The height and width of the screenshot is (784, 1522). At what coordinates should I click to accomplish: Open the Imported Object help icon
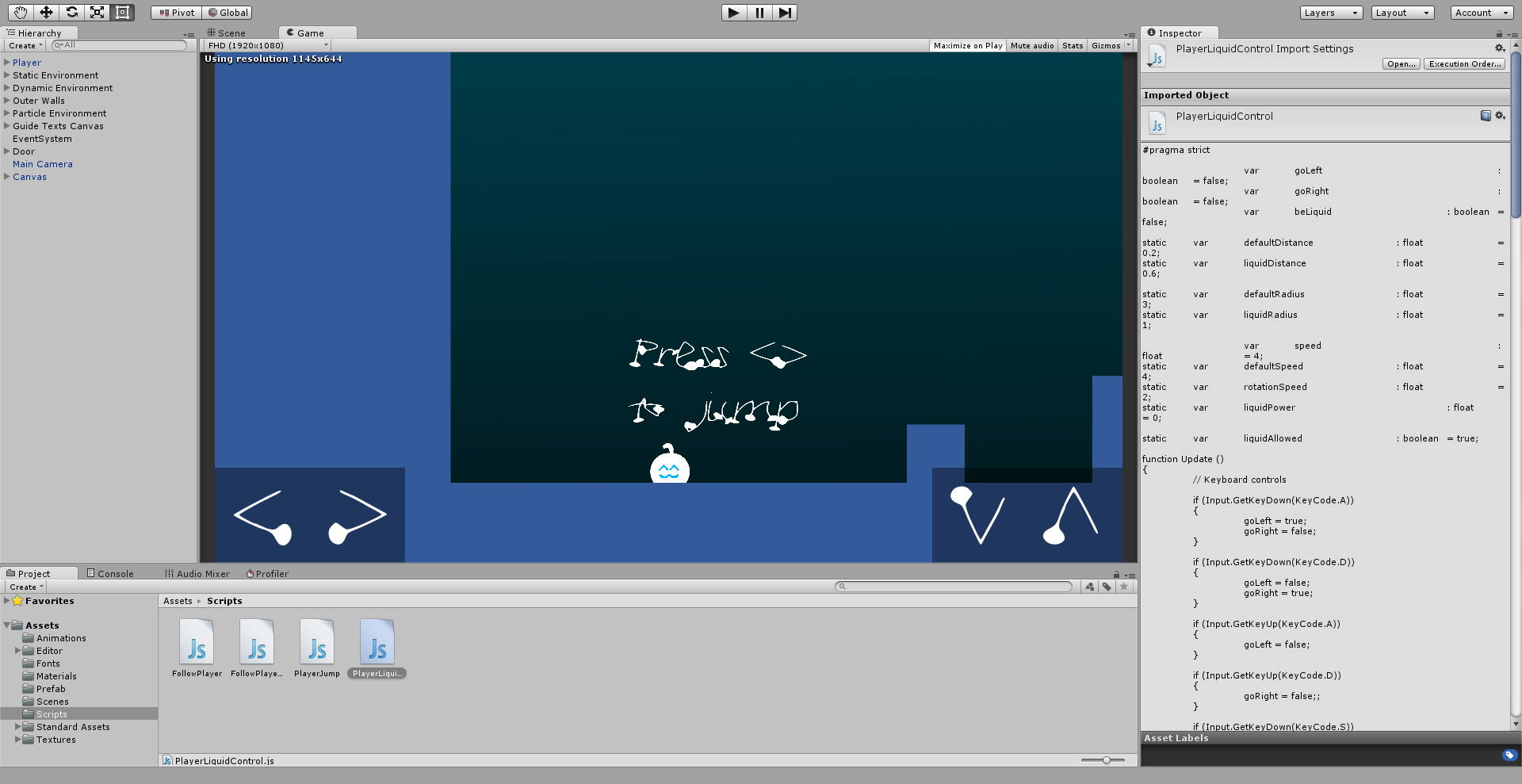pos(1486,116)
